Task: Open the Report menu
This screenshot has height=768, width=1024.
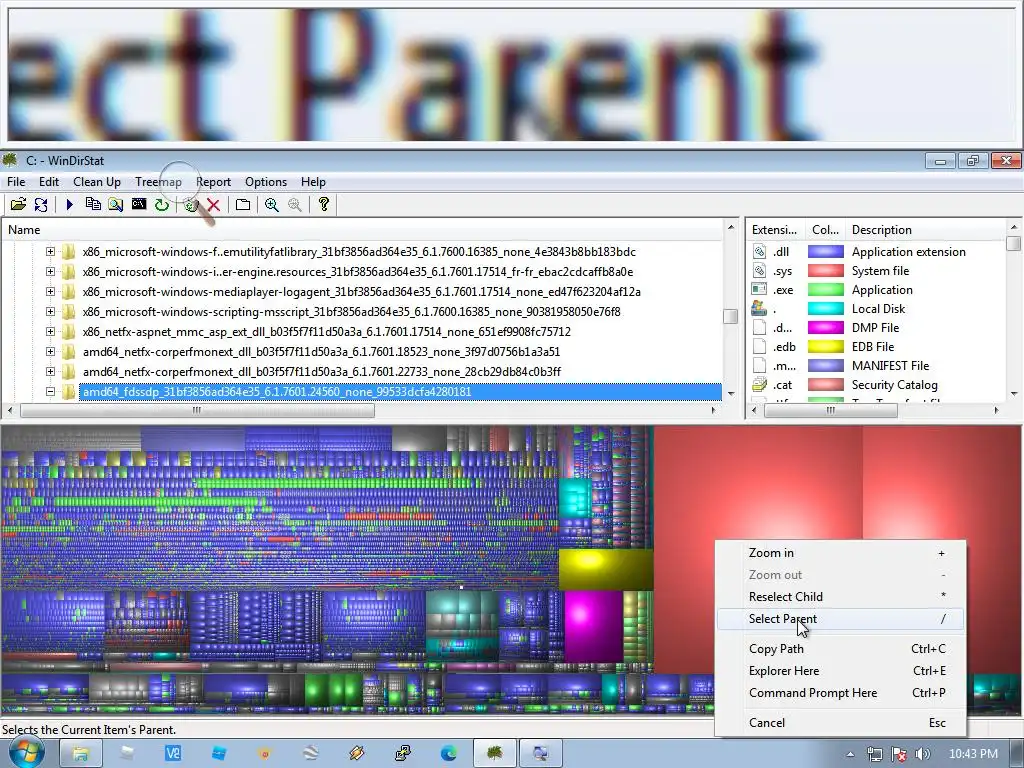Action: 213,182
